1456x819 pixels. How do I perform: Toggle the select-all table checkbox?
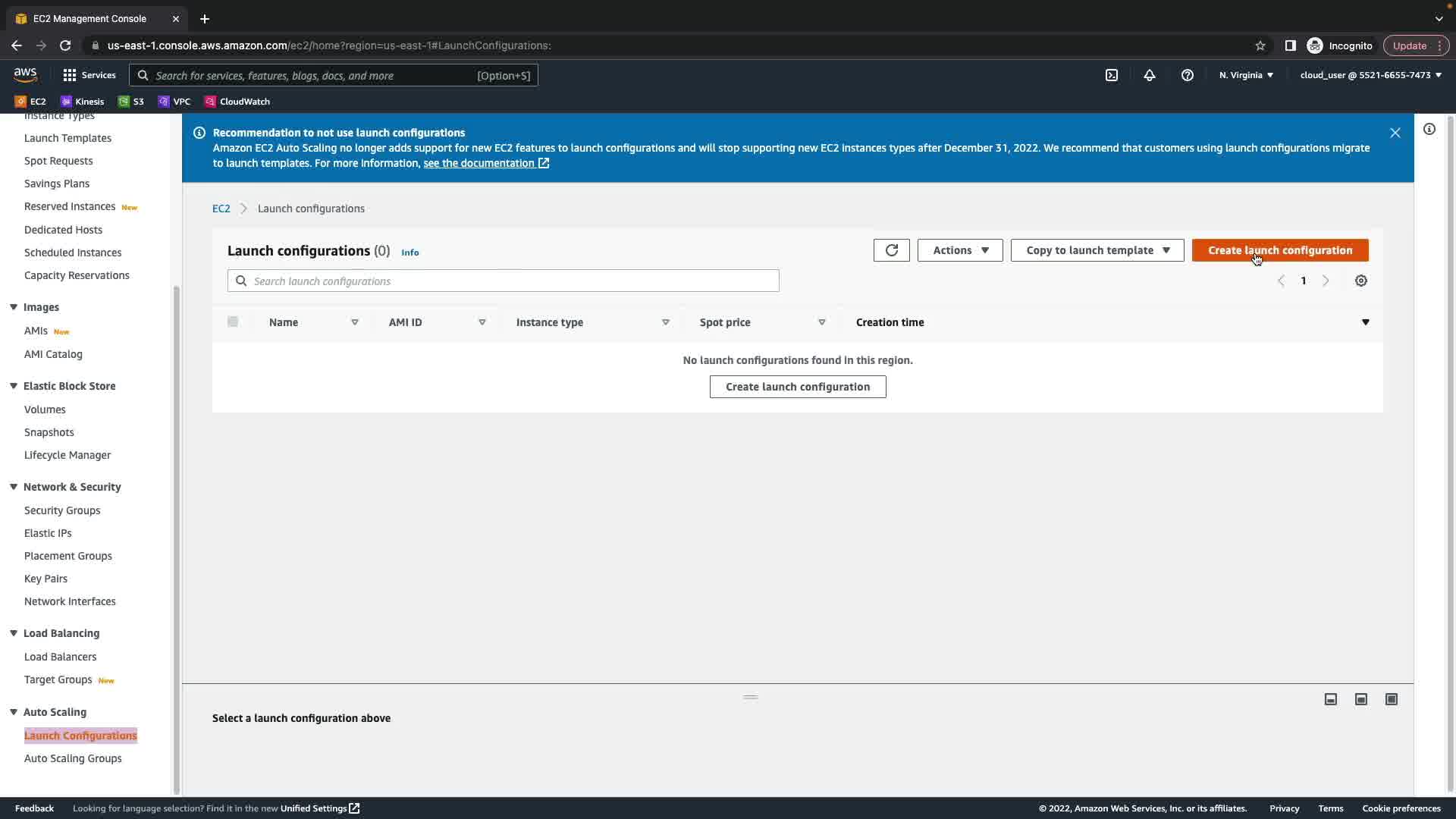tap(233, 322)
